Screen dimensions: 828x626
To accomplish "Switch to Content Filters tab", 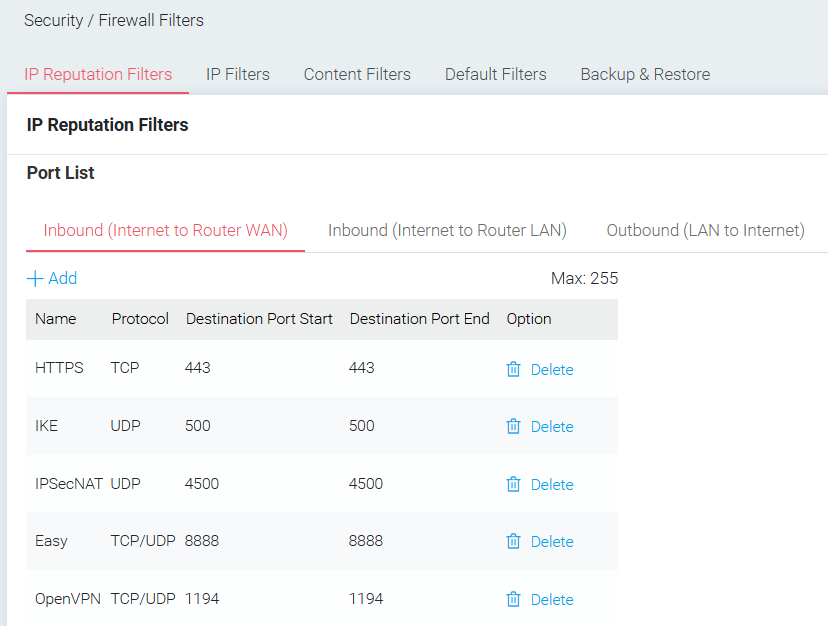I will (x=357, y=74).
